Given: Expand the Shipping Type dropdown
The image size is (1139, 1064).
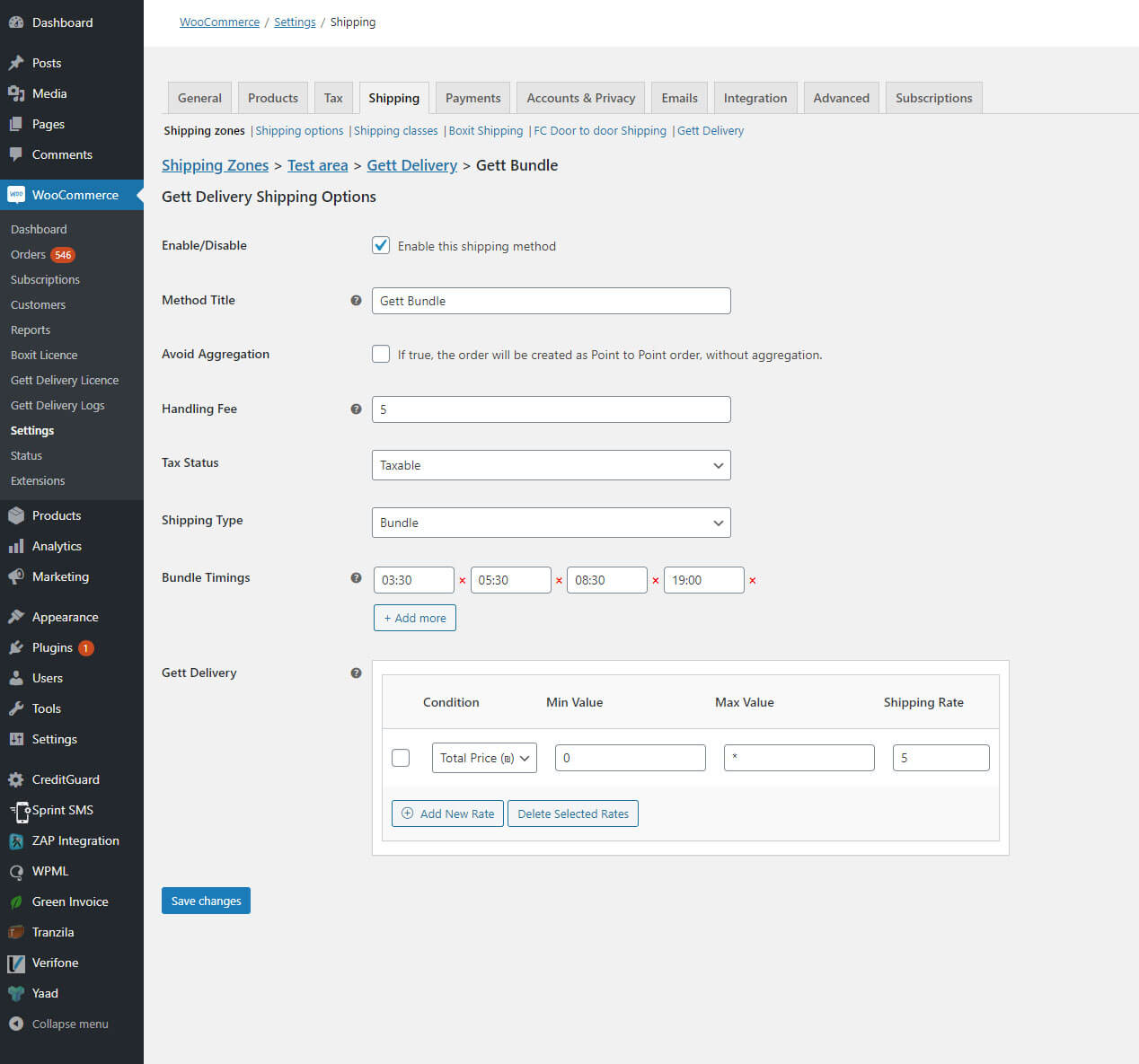Looking at the screenshot, I should tap(551, 523).
